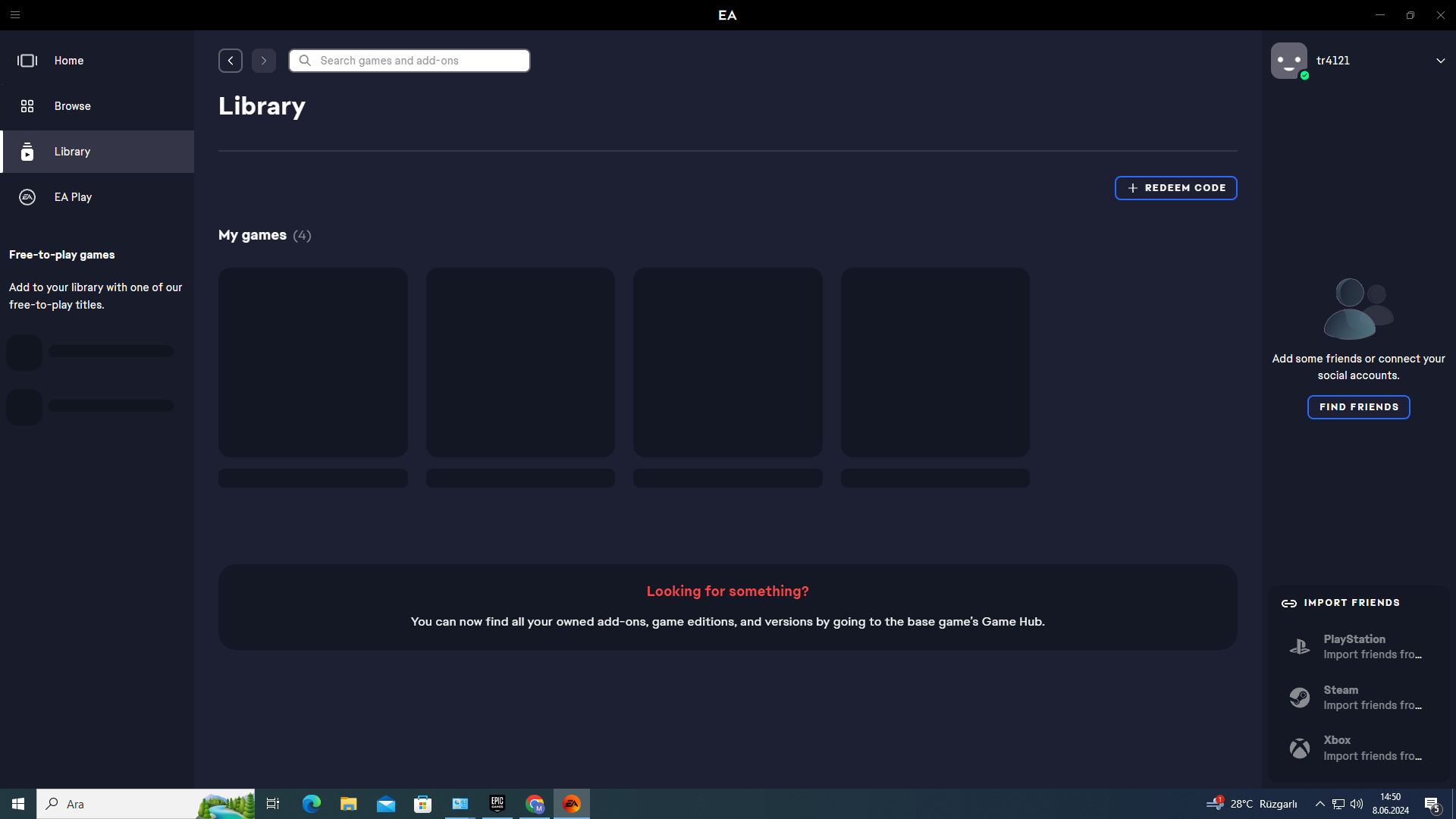The height and width of the screenshot is (819, 1456).
Task: Open Microsoft Store from taskbar
Action: (423, 804)
